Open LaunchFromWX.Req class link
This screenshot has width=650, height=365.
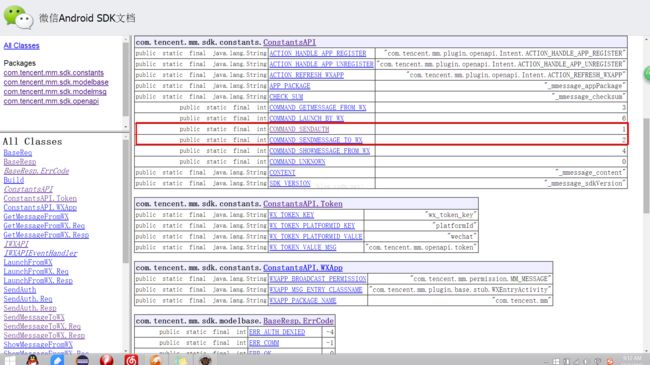(36, 271)
